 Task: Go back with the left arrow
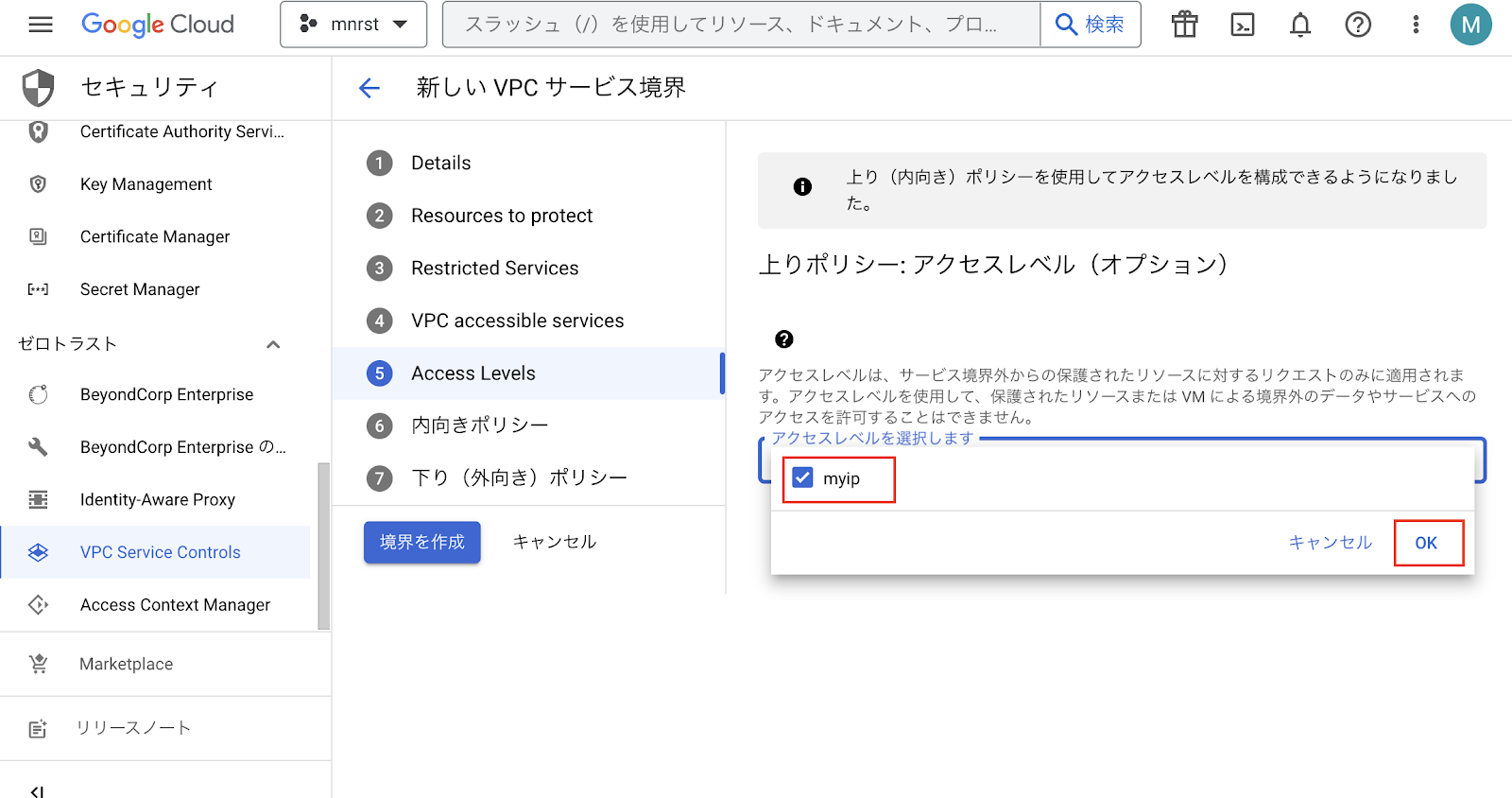369,88
